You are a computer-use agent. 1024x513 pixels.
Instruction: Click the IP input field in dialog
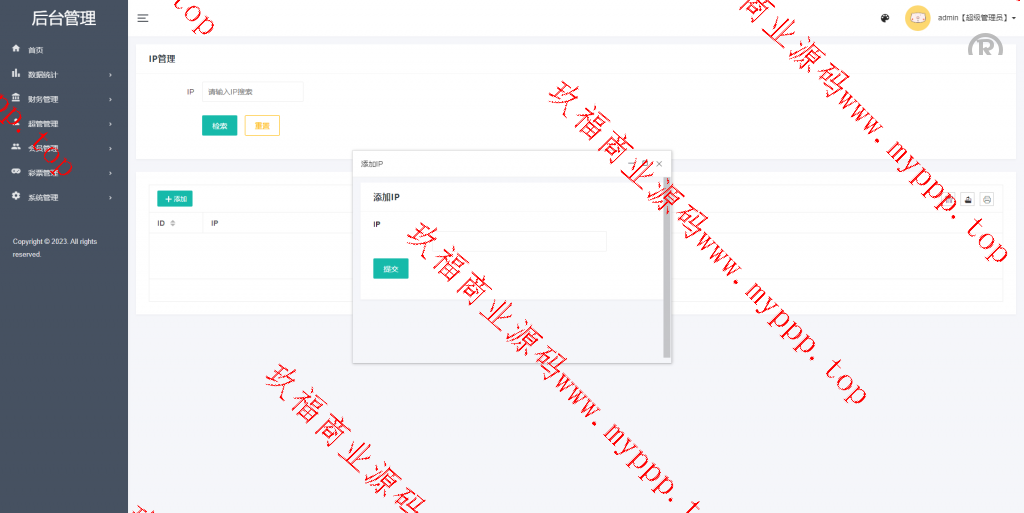489,241
